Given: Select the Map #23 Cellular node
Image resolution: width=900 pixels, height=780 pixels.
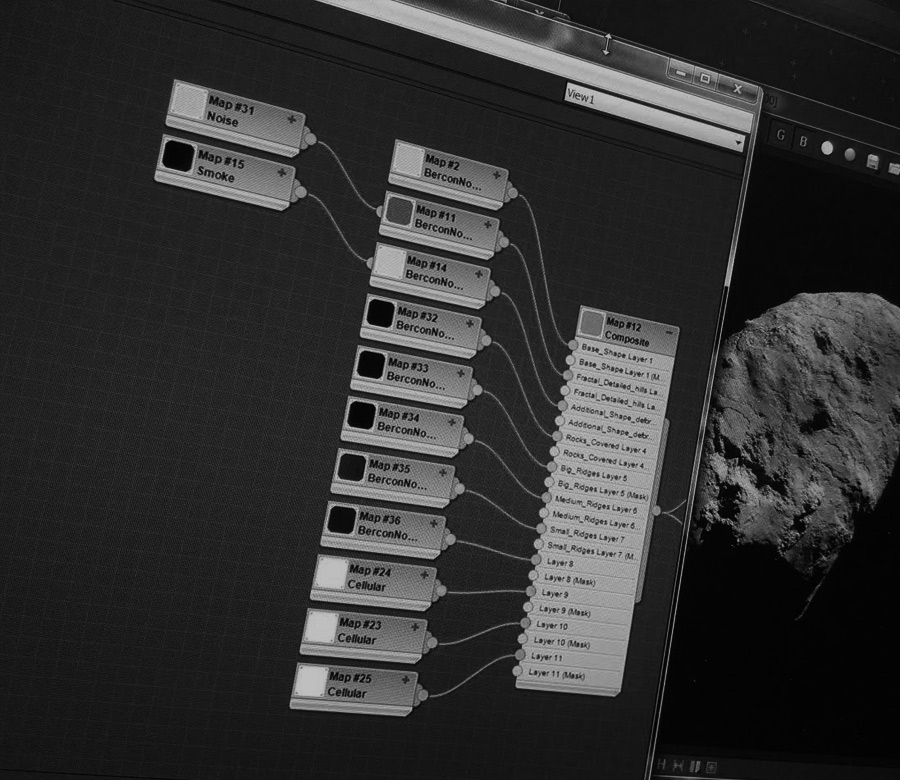Looking at the screenshot, I should click(x=364, y=635).
